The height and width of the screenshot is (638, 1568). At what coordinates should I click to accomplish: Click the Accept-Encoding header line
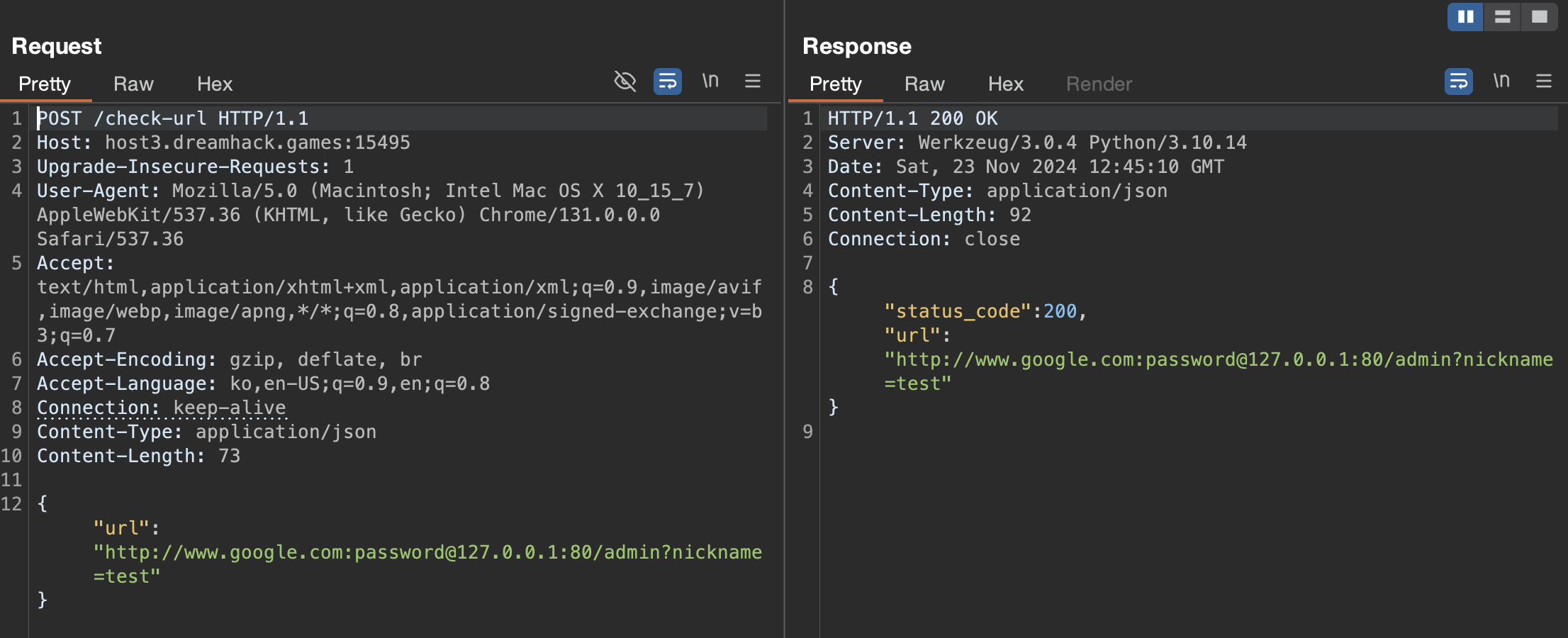pos(229,359)
